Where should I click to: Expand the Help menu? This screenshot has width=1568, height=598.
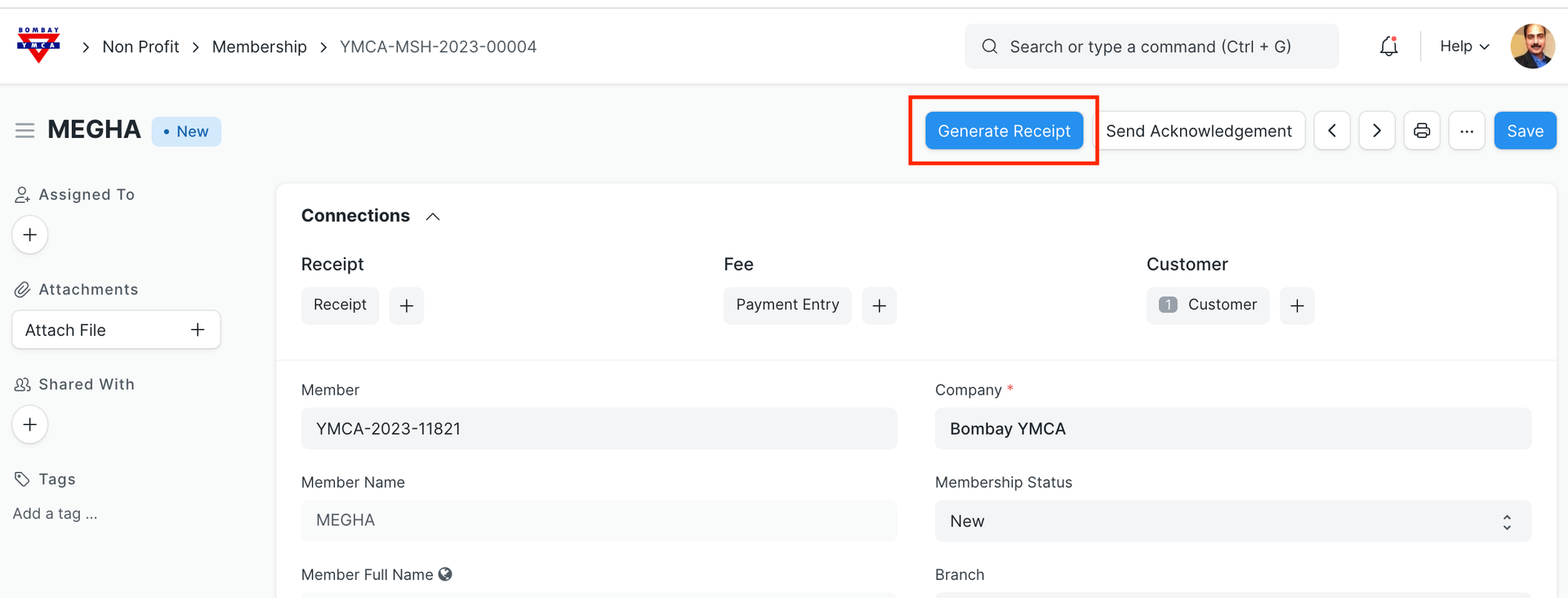click(1464, 47)
